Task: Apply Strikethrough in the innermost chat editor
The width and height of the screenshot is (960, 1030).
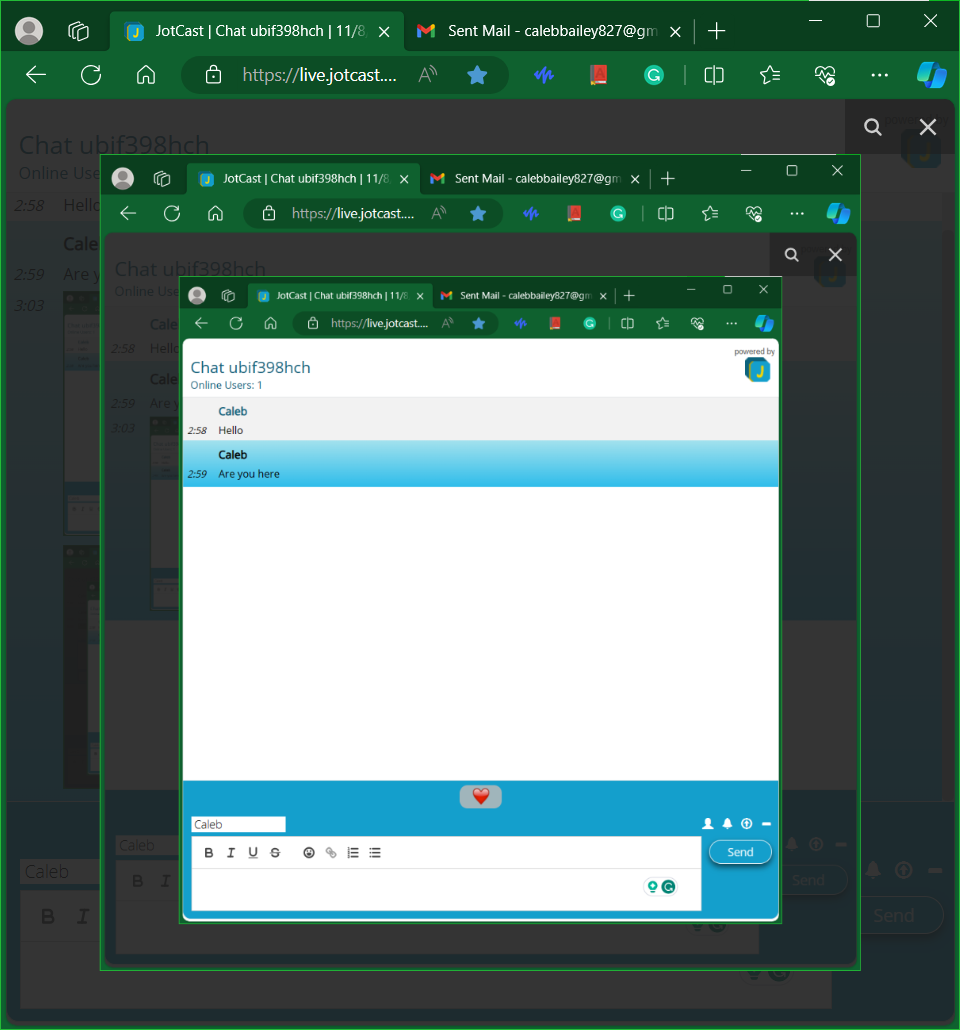Action: click(275, 853)
